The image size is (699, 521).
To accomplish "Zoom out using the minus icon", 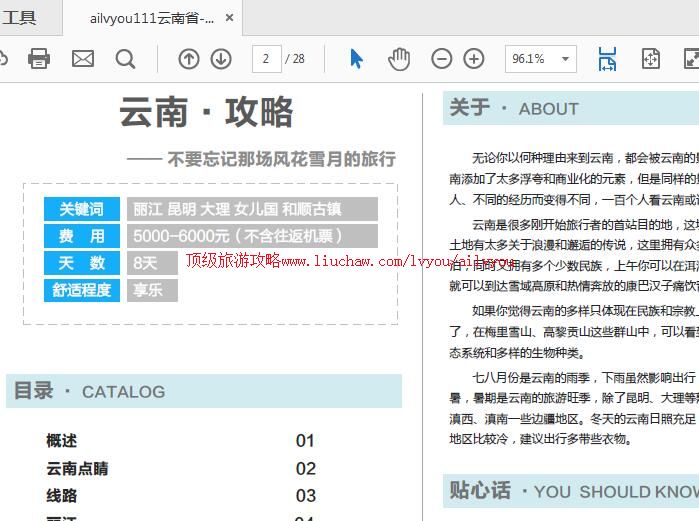I will point(441,59).
